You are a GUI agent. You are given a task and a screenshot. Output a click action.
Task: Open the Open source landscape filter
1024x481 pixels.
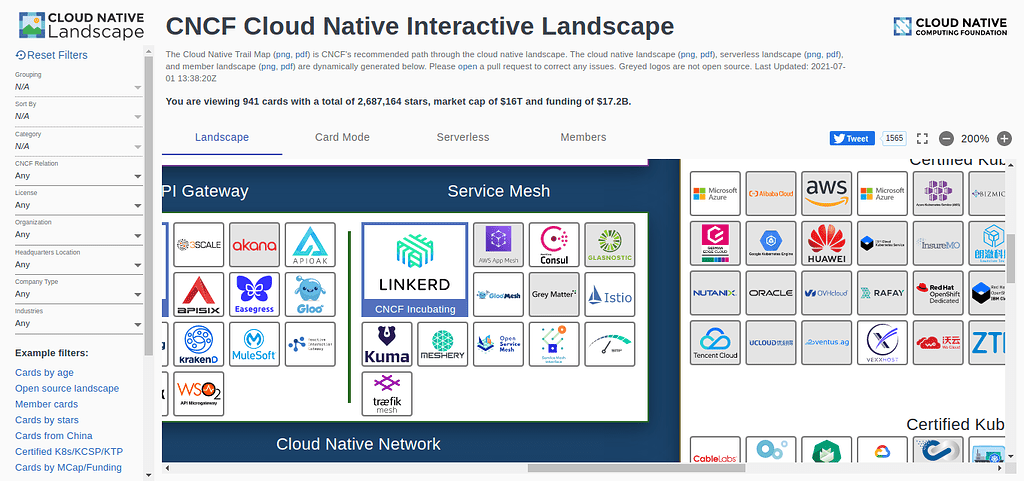coord(67,388)
